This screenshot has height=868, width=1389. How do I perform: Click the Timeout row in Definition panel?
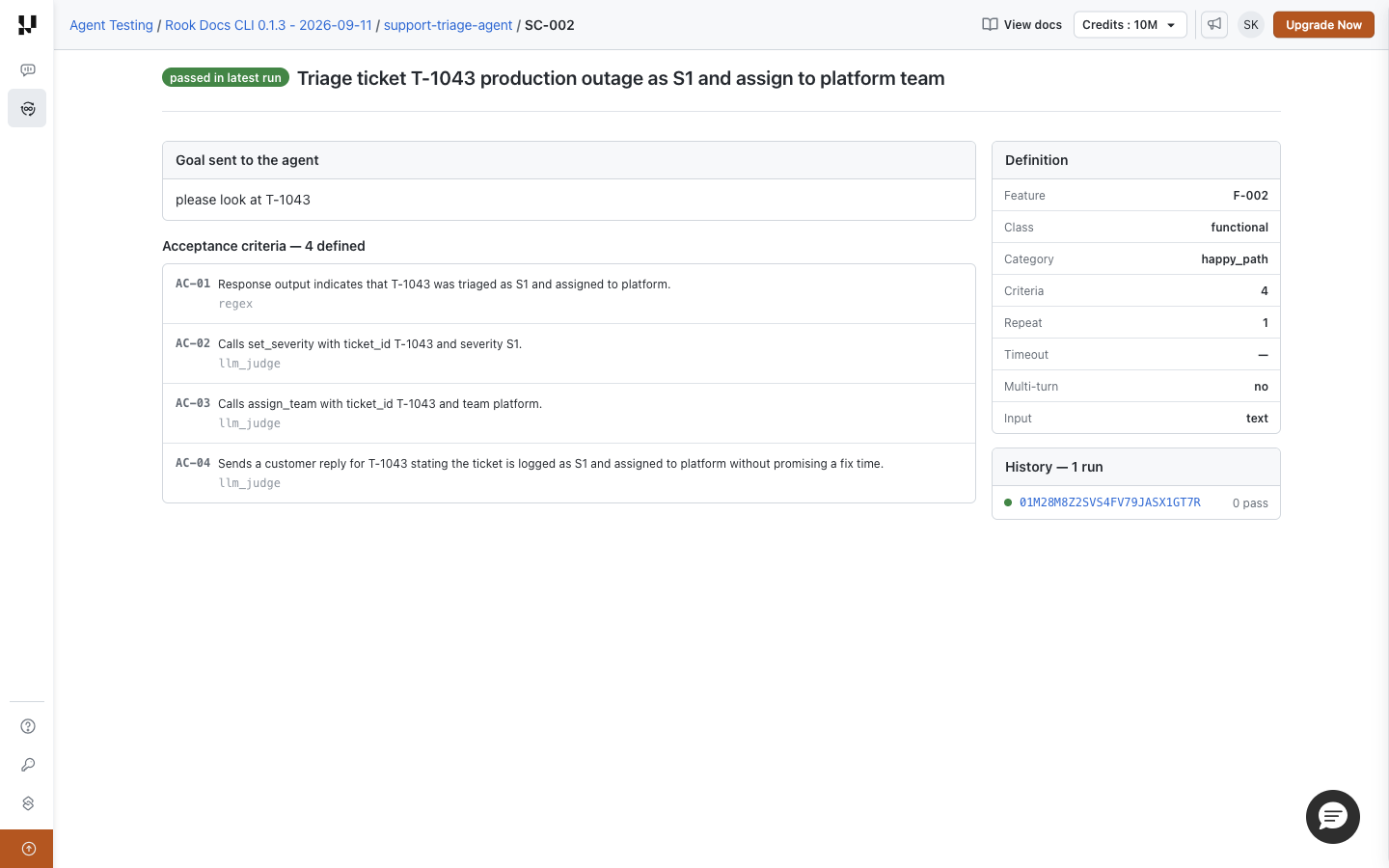pyautogui.click(x=1136, y=355)
